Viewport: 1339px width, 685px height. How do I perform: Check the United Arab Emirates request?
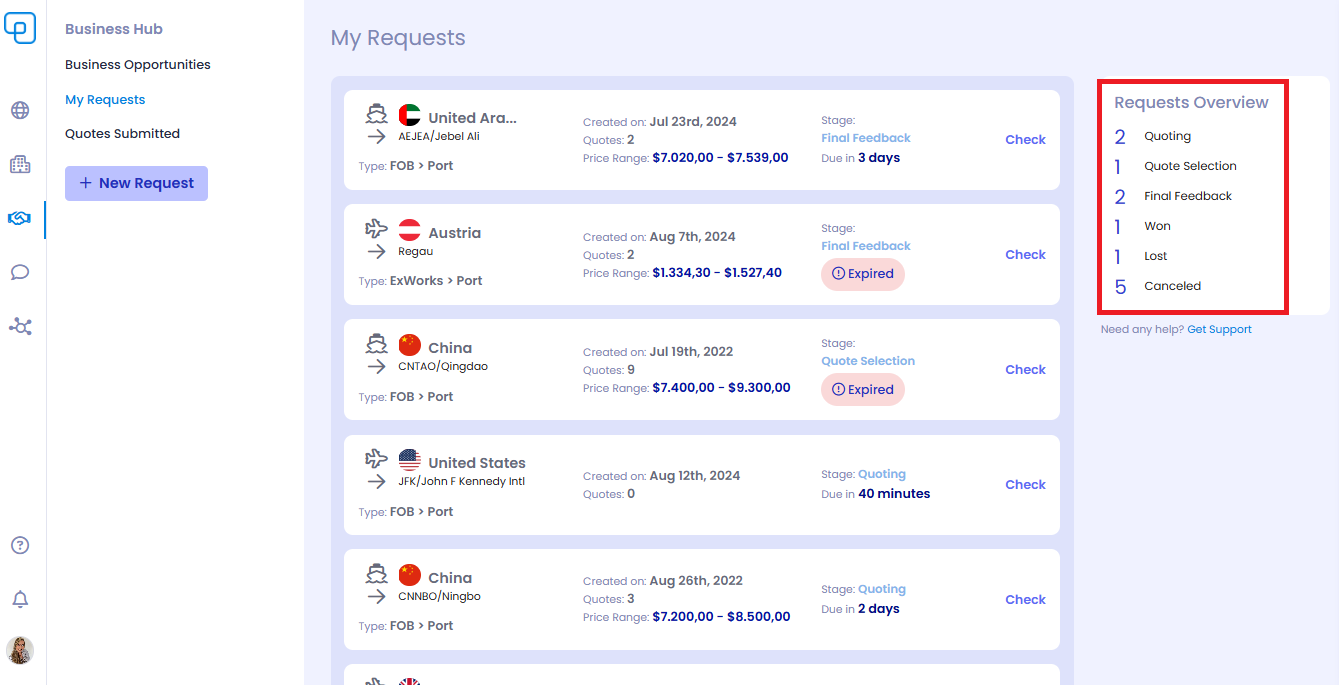(x=1025, y=140)
